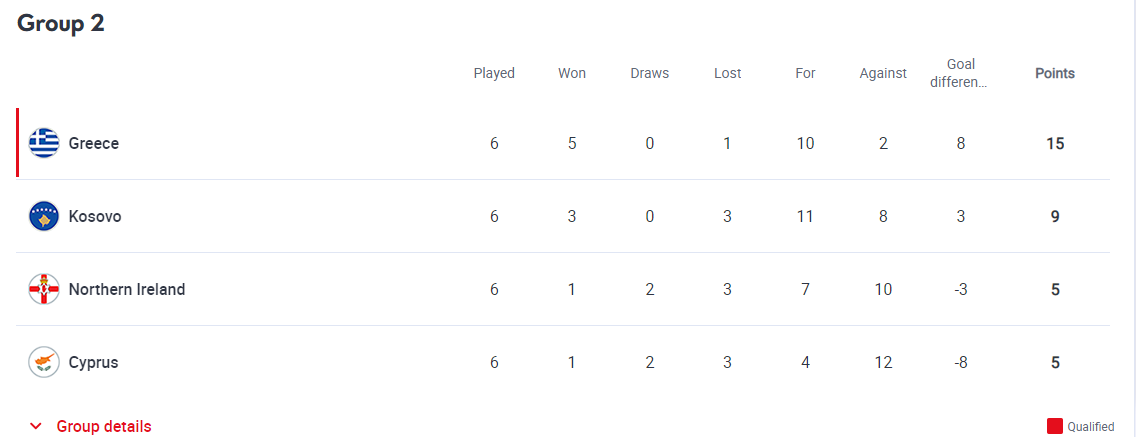Open the Northern Ireland team name

(x=127, y=289)
